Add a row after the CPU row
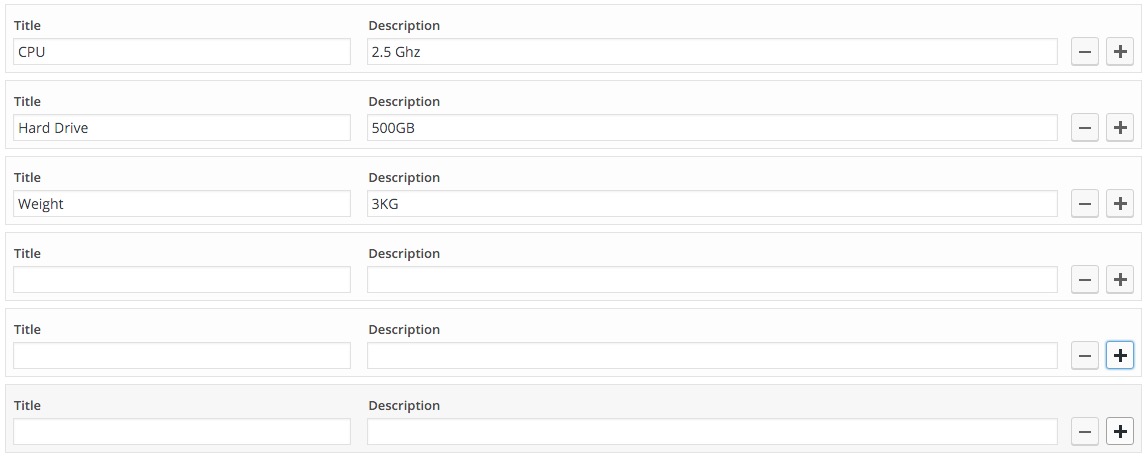The height and width of the screenshot is (461, 1148). 1120,52
